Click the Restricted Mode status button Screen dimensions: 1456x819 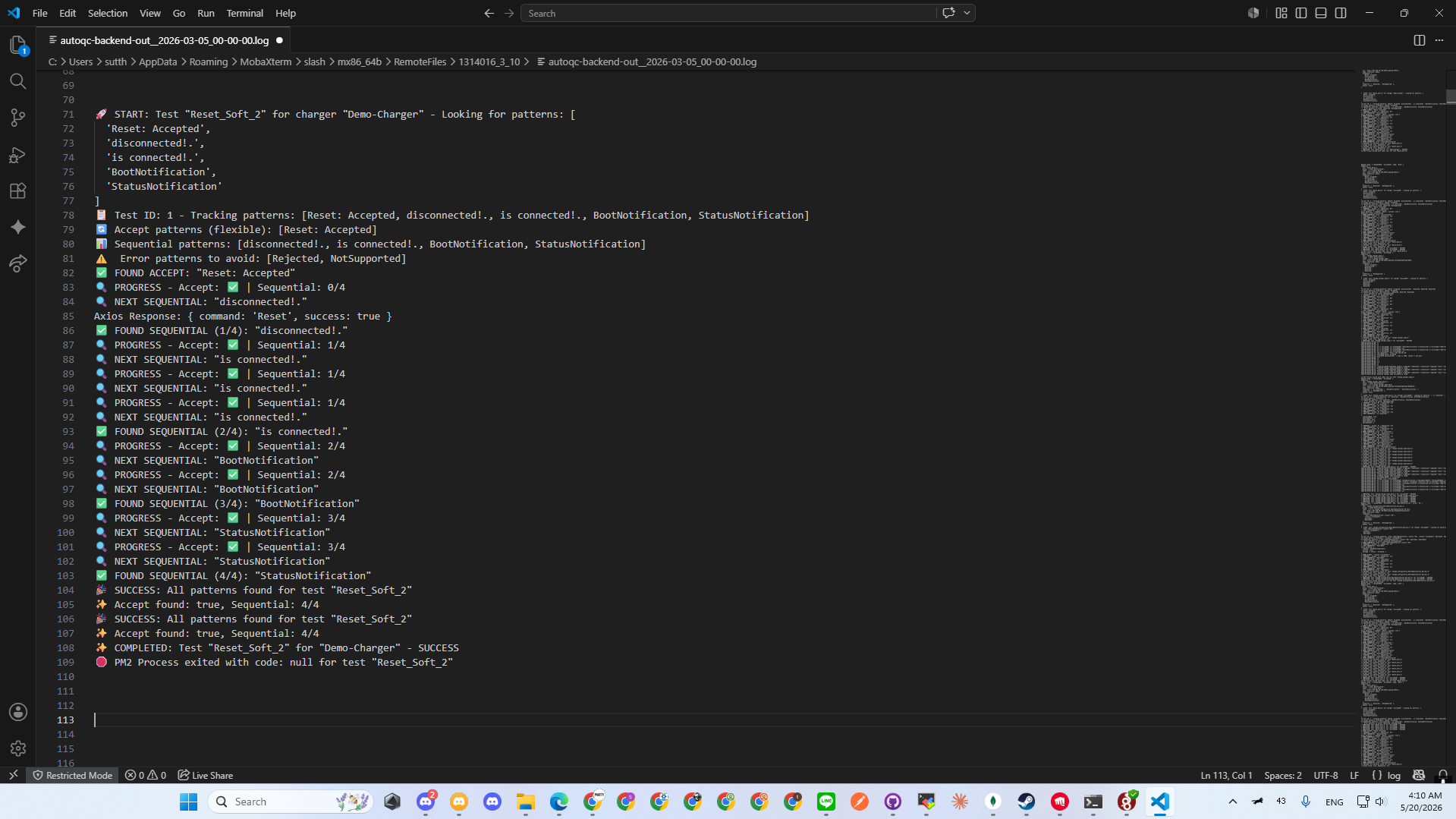point(72,775)
